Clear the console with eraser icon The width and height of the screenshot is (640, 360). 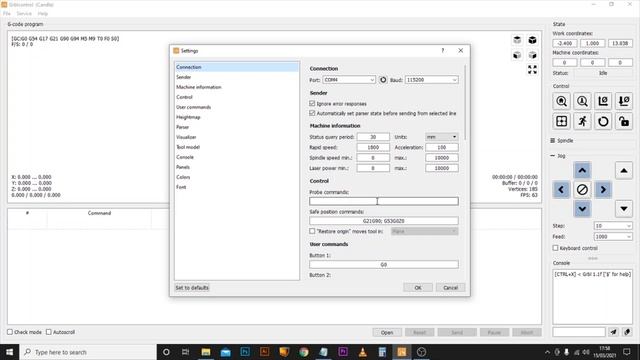(627, 332)
